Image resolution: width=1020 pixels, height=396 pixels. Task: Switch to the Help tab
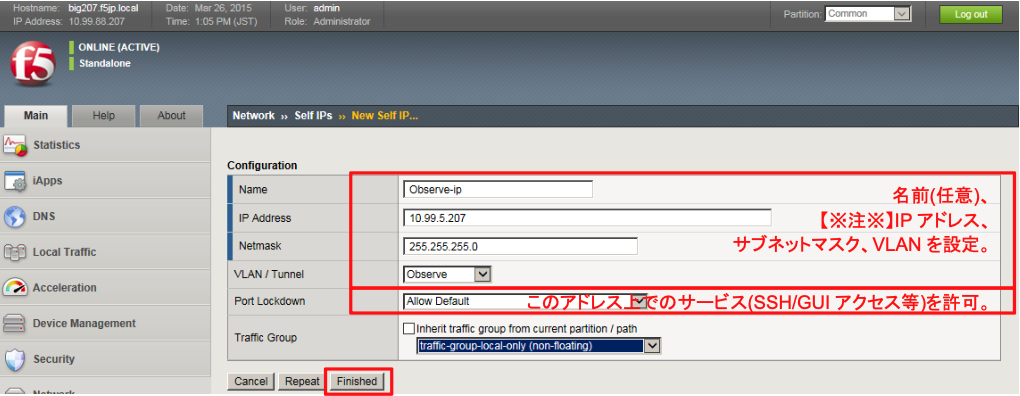[x=103, y=116]
